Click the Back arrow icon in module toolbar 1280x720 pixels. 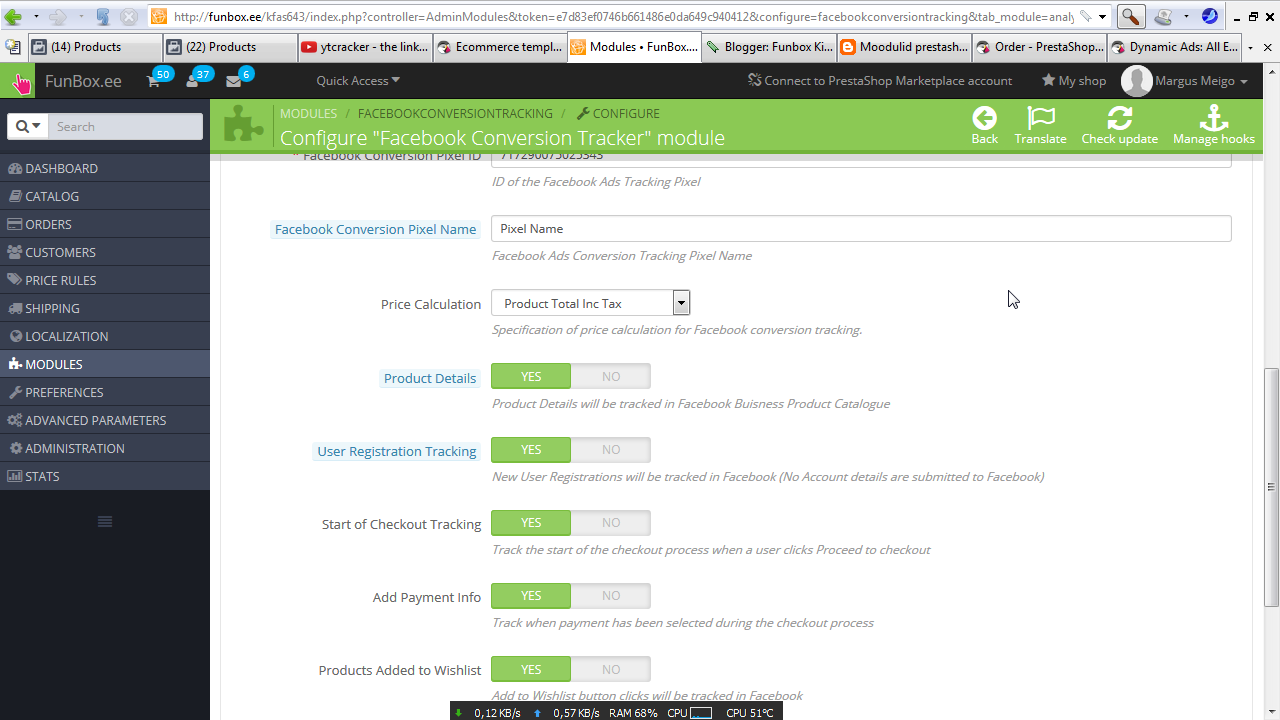click(x=984, y=118)
